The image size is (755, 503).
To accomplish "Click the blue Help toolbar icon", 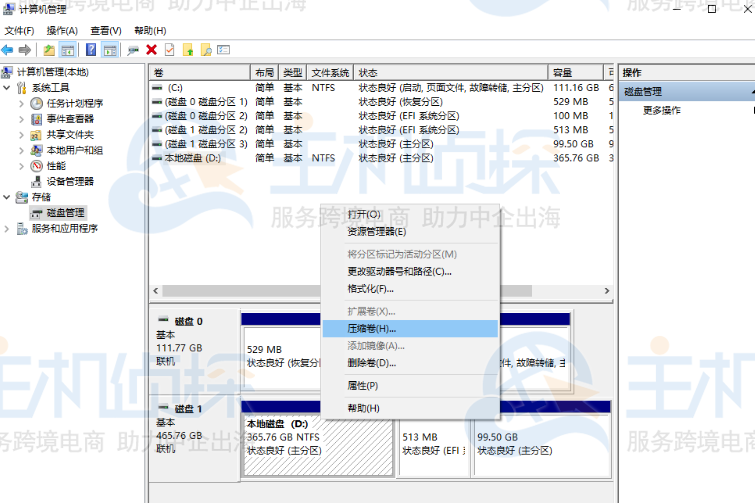I will click(x=91, y=49).
